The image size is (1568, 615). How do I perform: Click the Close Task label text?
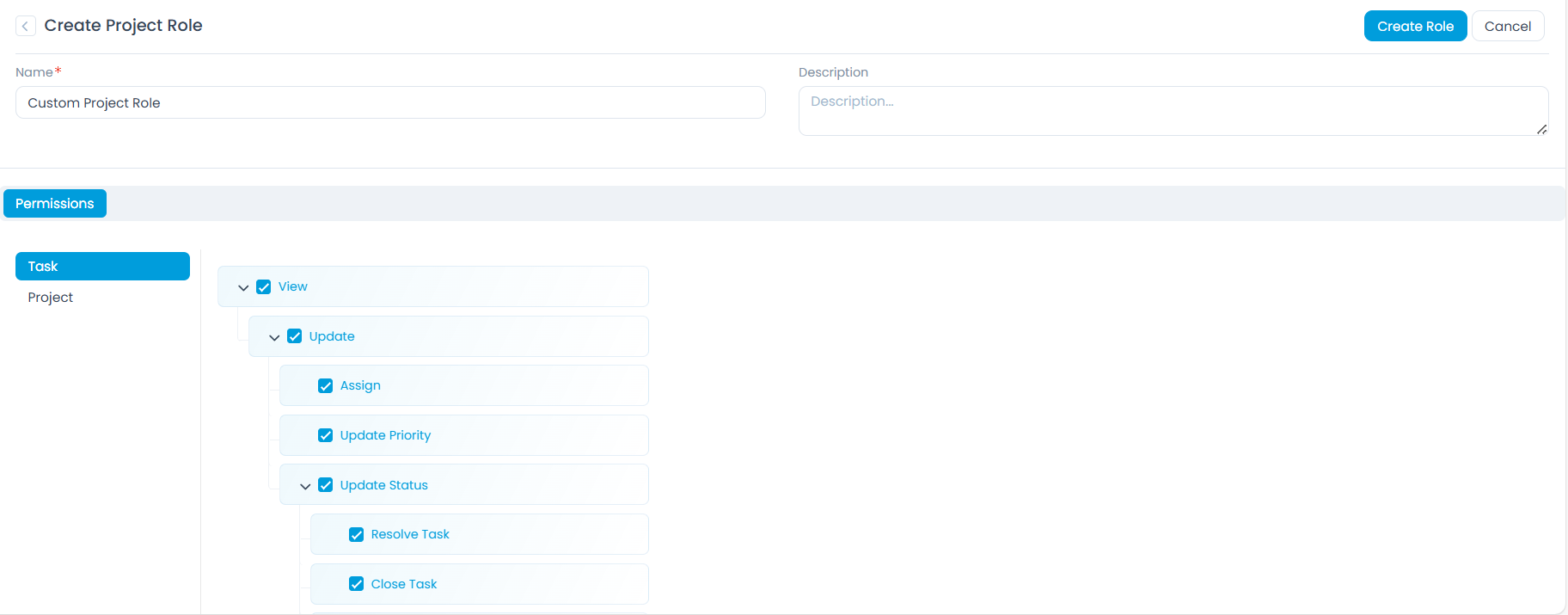[404, 584]
